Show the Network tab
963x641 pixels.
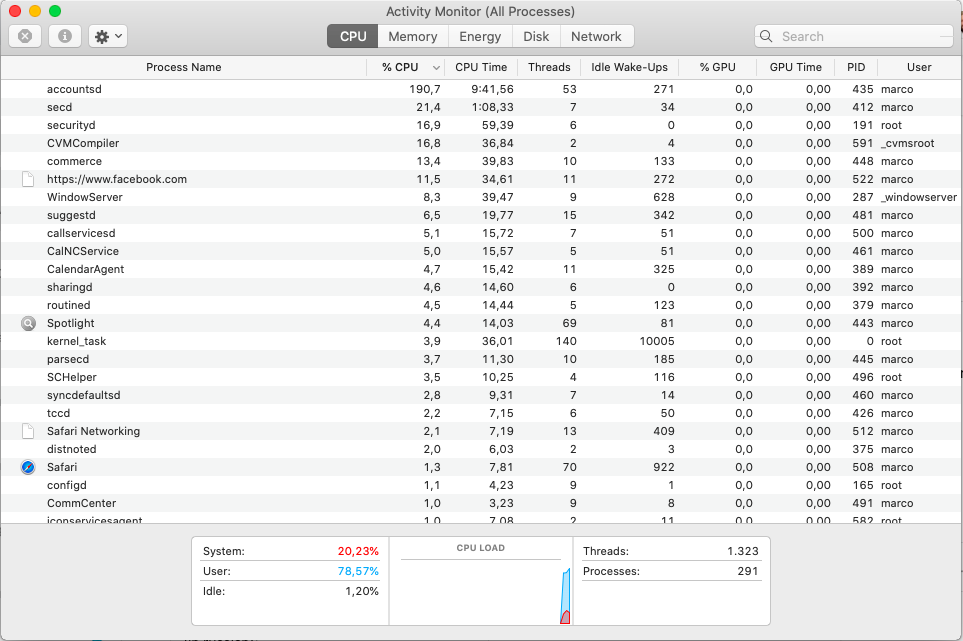[x=596, y=36]
